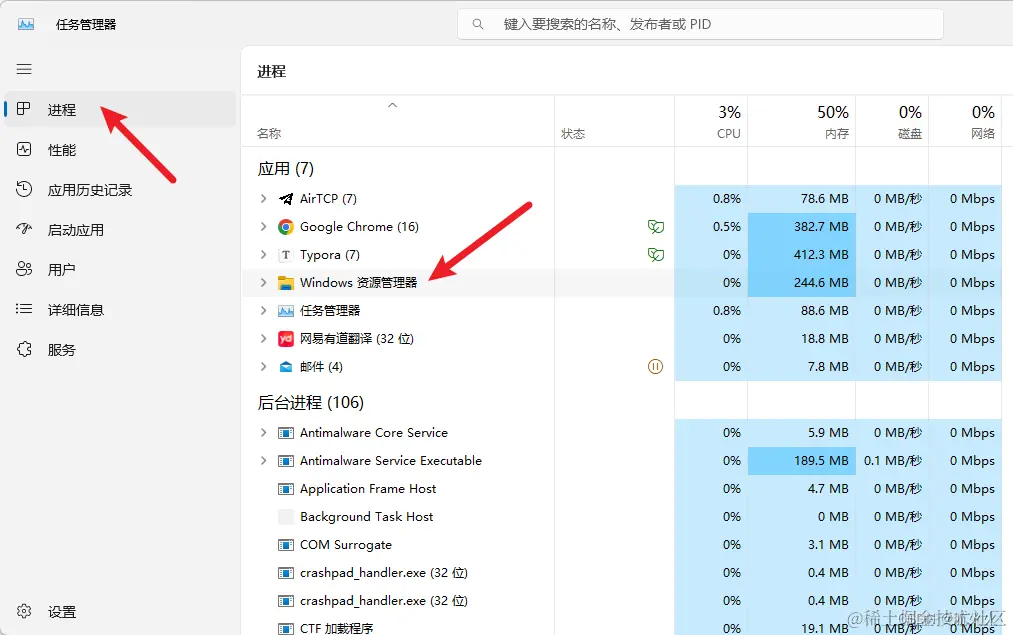This screenshot has width=1013, height=635.
Task: Open the 启动应用 page
Action: [120, 229]
